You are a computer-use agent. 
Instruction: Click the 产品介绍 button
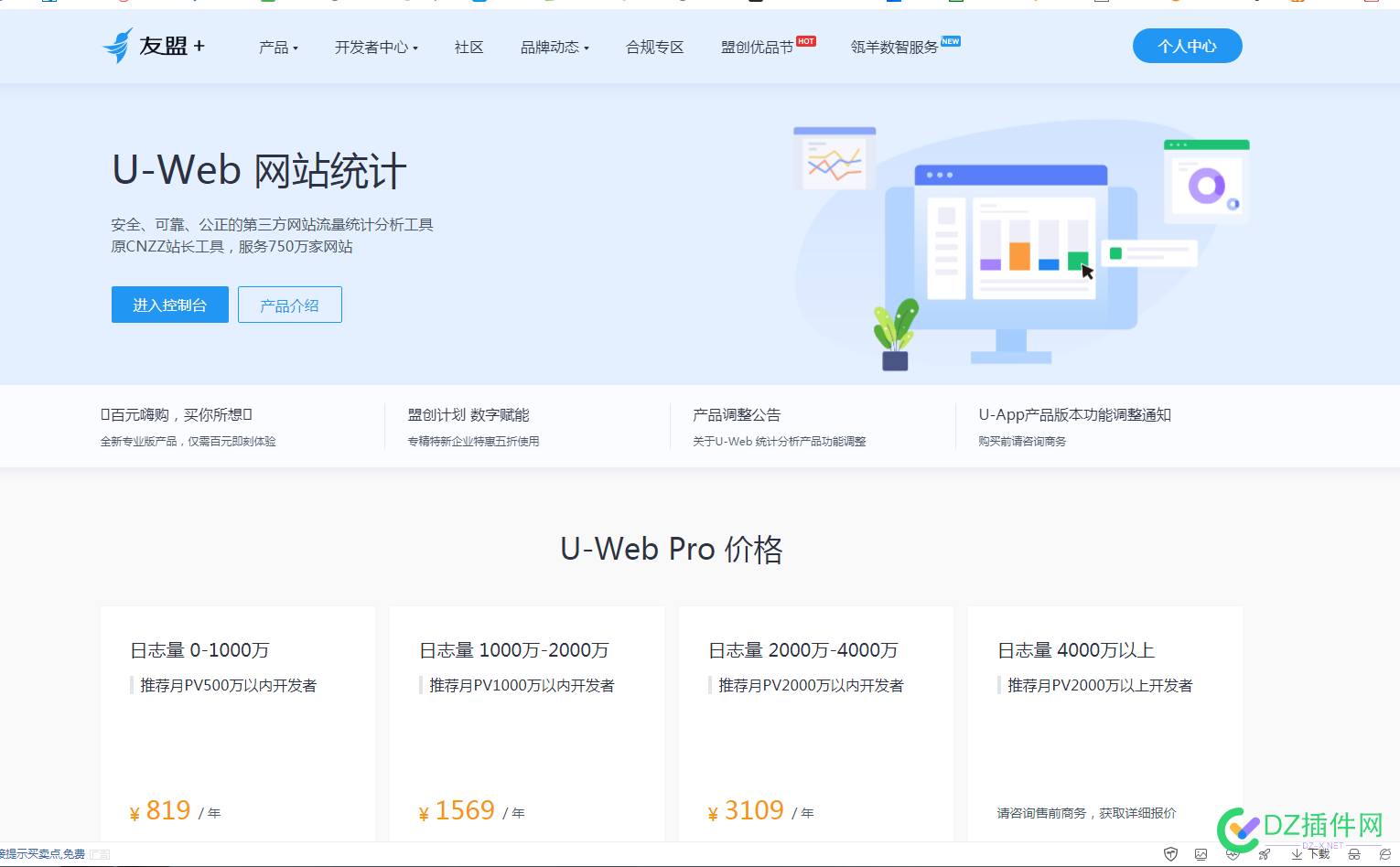[290, 305]
